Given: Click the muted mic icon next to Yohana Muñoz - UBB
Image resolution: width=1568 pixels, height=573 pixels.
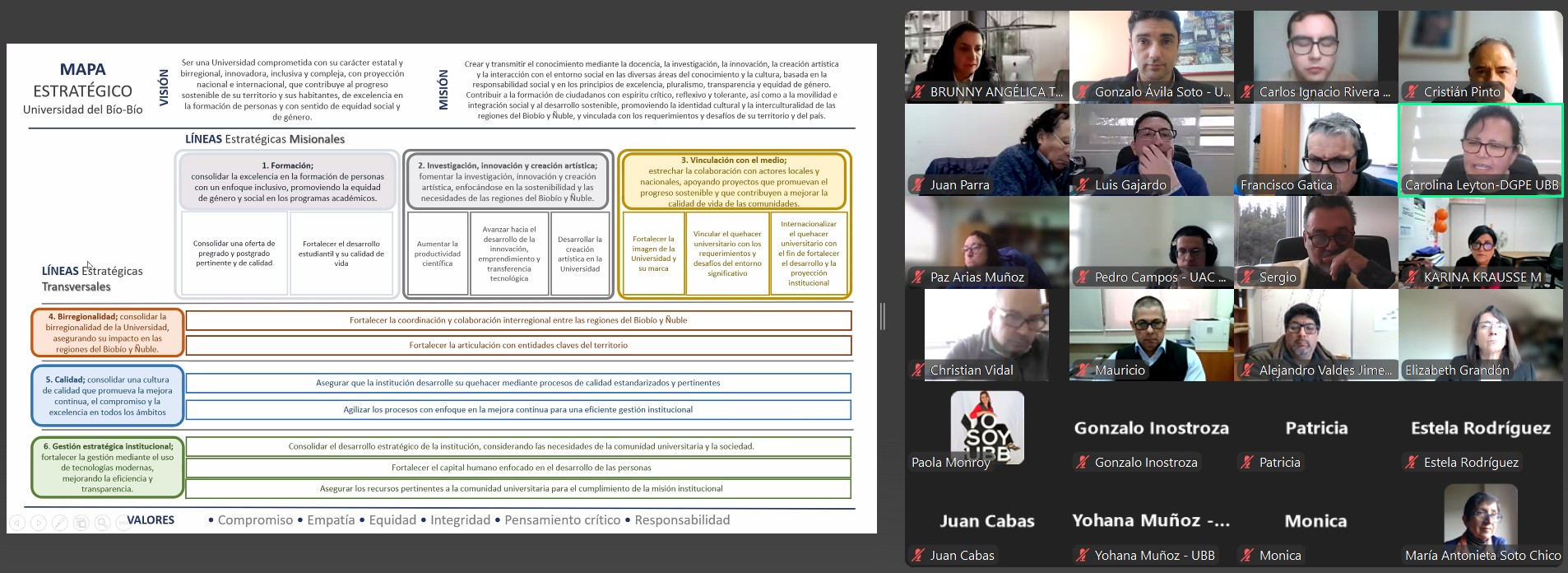Looking at the screenshot, I should click(x=1083, y=556).
